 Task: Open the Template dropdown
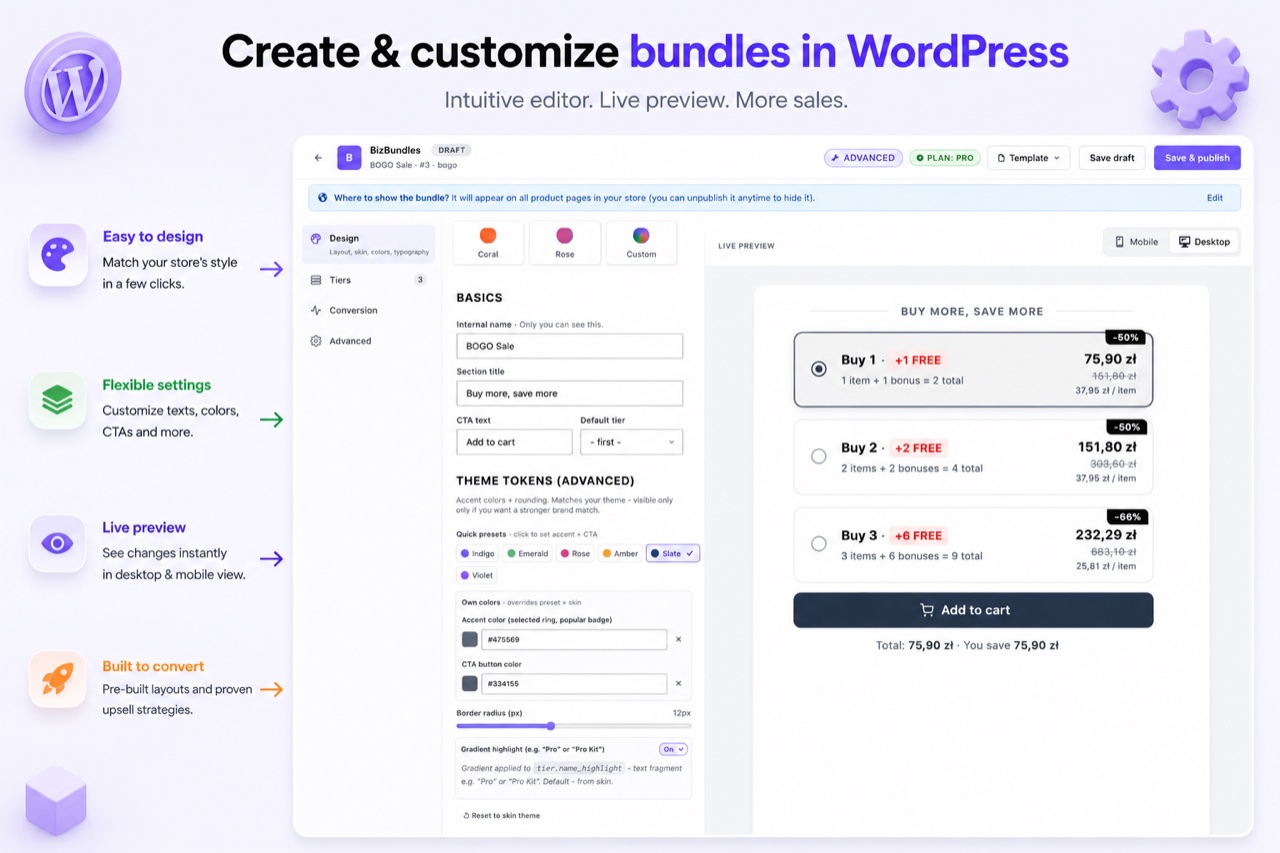pos(1029,158)
